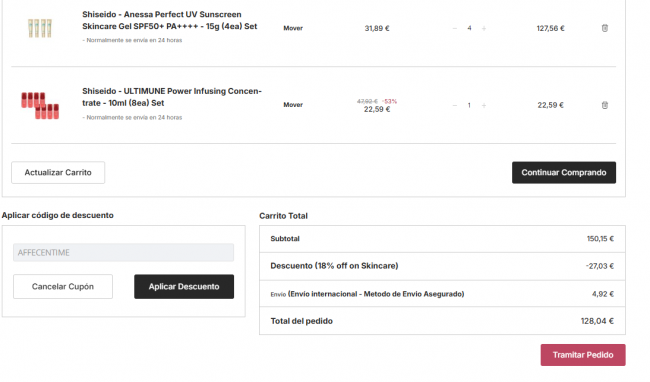Click the Cancelar Cupón button
Screen dimensions: 650x382
tap(63, 286)
